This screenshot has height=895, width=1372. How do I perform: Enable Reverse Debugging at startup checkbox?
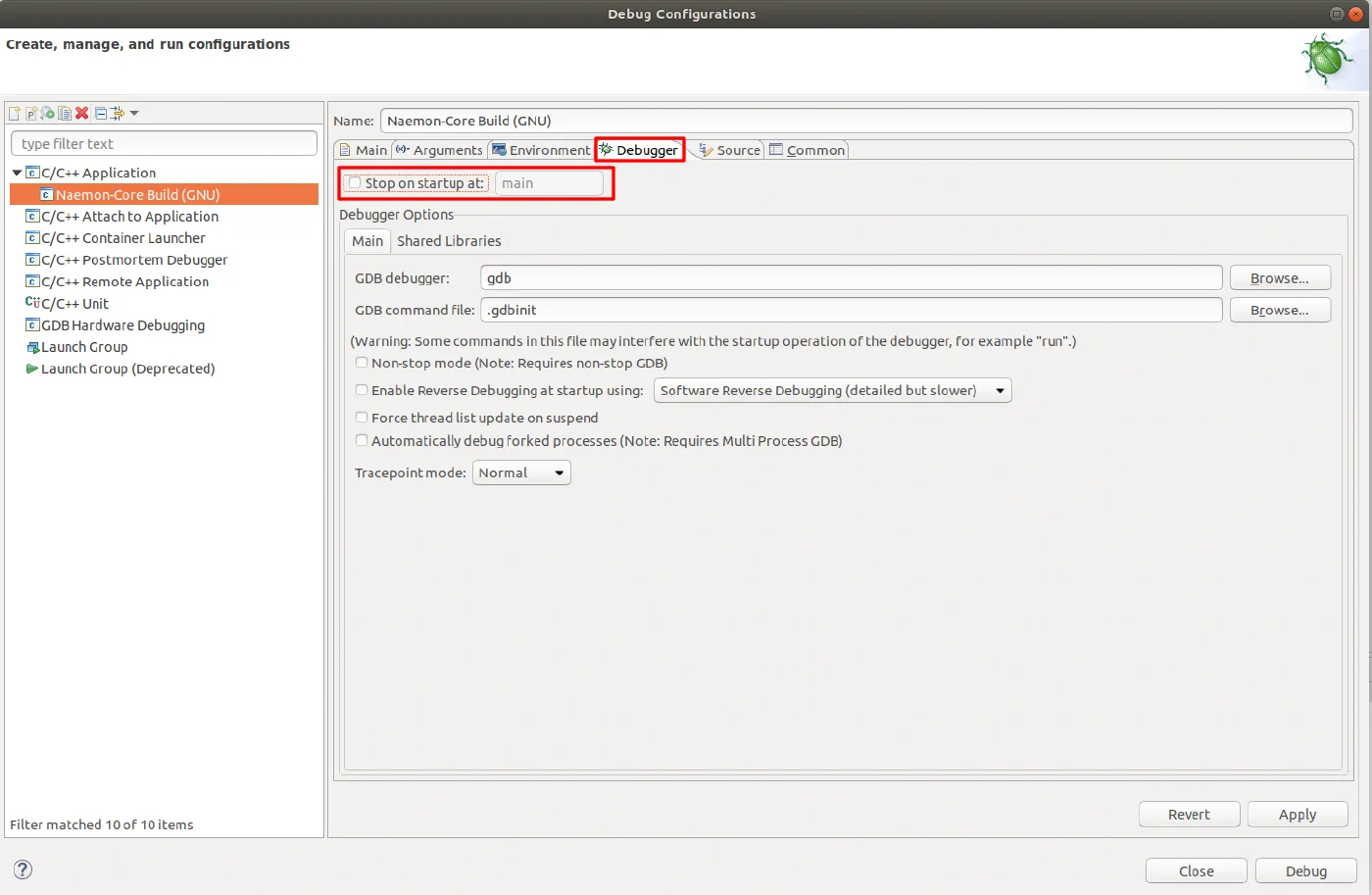362,390
